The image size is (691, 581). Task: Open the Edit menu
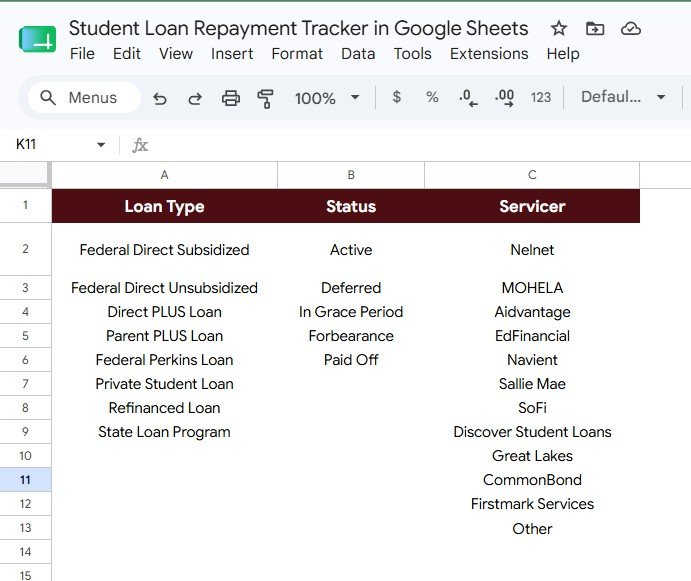(126, 54)
